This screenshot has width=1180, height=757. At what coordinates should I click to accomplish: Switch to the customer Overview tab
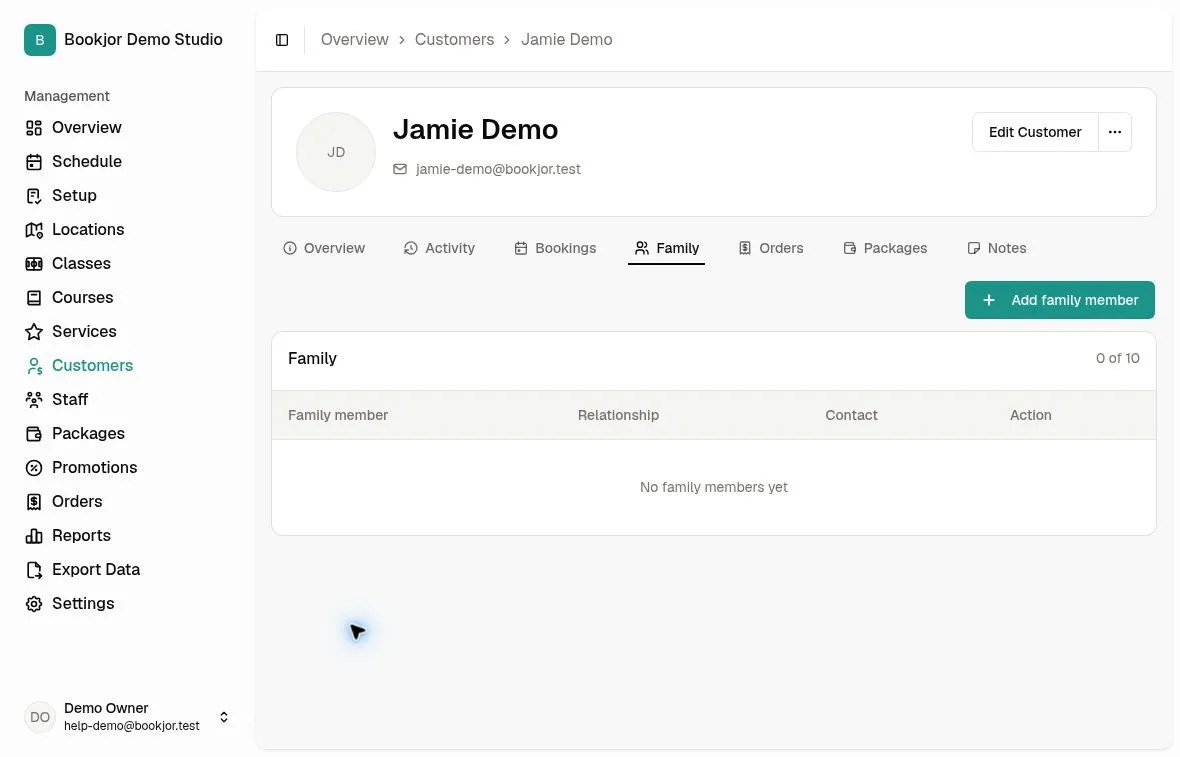324,248
